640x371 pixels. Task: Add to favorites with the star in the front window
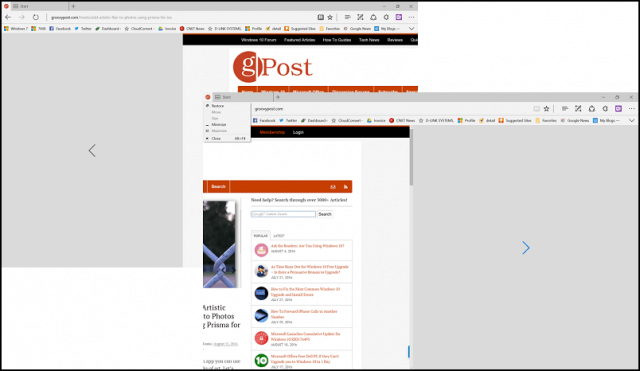[x=547, y=109]
